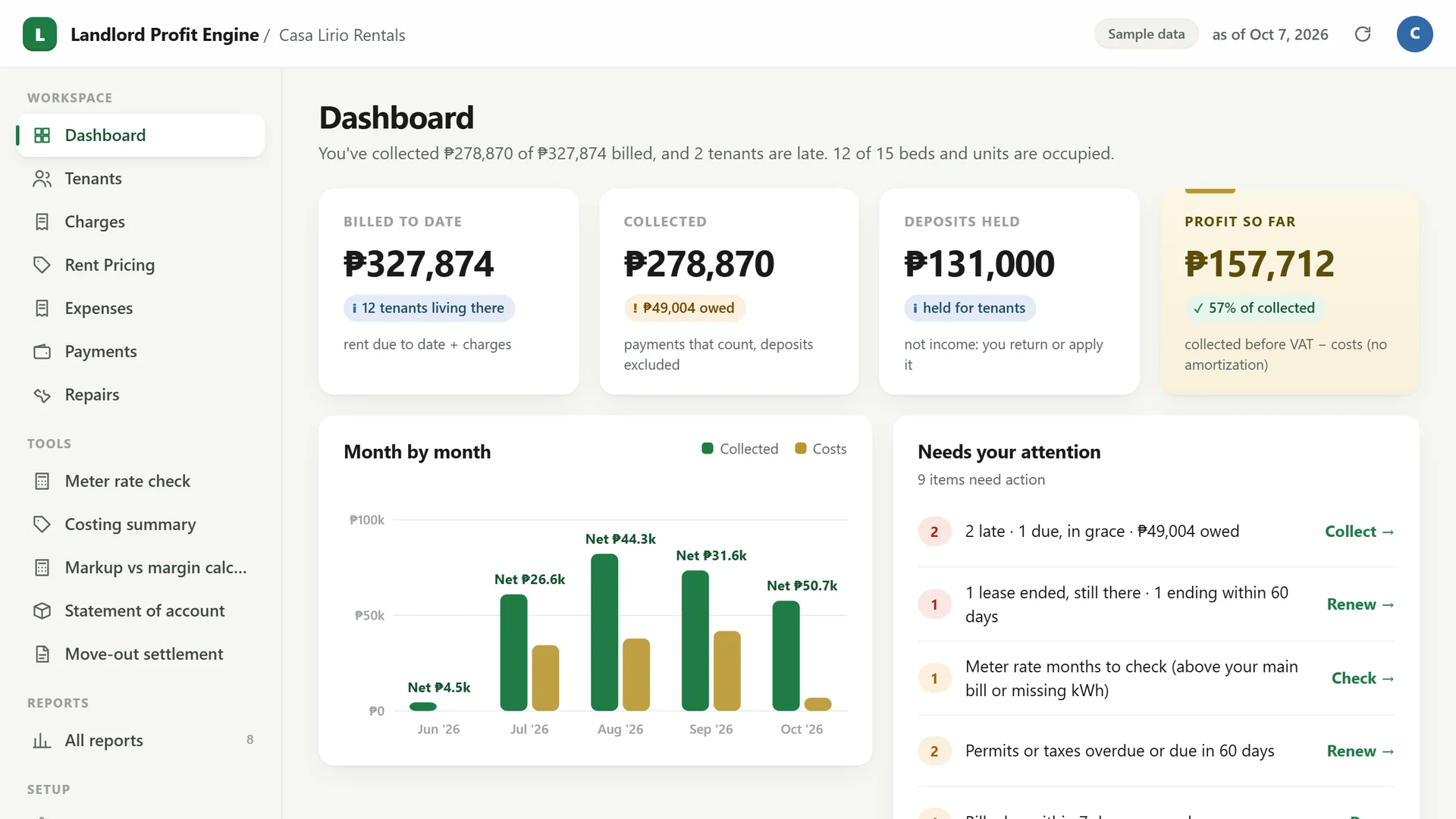Click the Aug '26 green Collected bar
This screenshot has width=1456, height=819.
(604, 632)
